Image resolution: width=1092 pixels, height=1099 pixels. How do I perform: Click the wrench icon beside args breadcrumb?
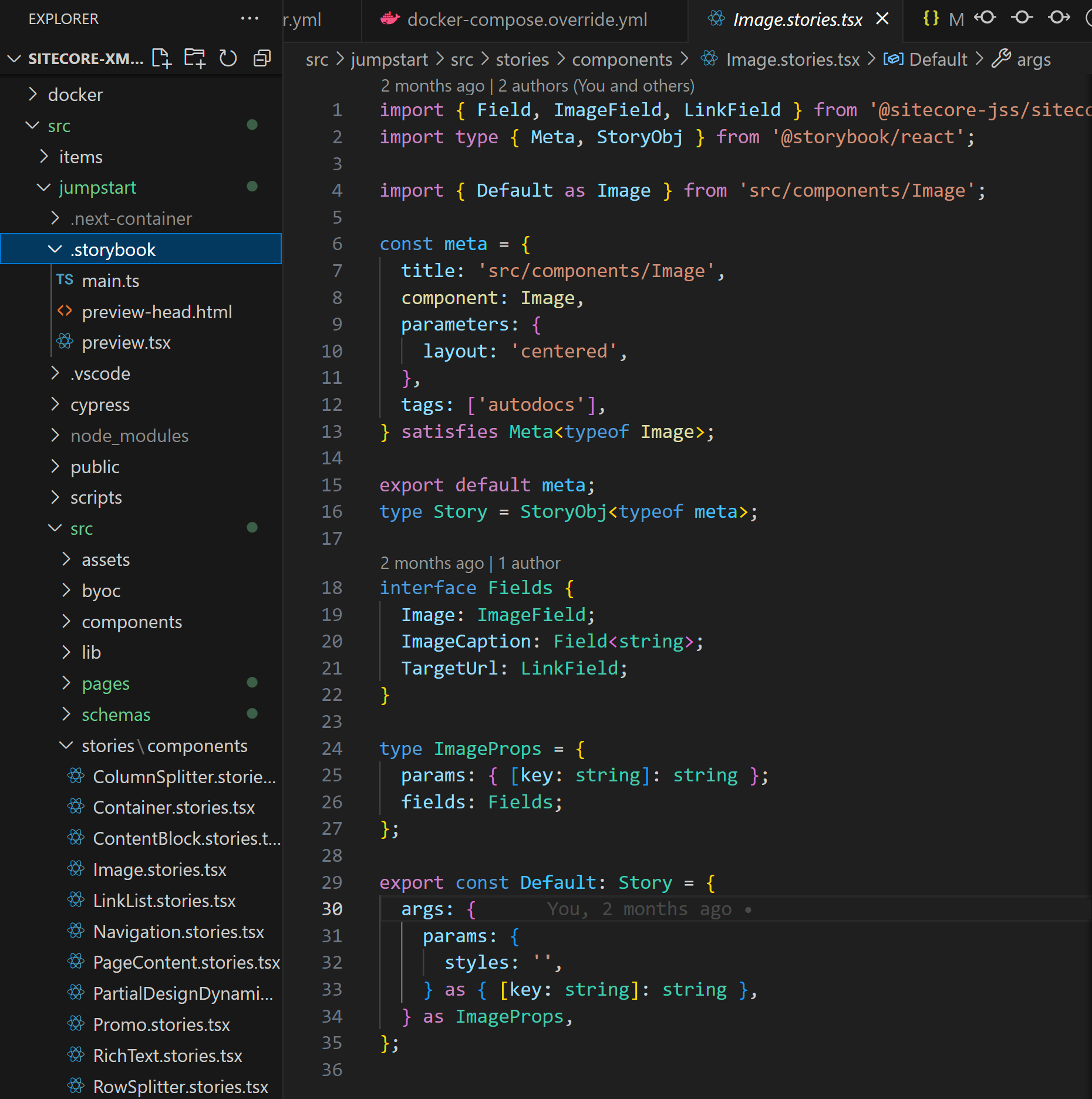tap(1001, 59)
